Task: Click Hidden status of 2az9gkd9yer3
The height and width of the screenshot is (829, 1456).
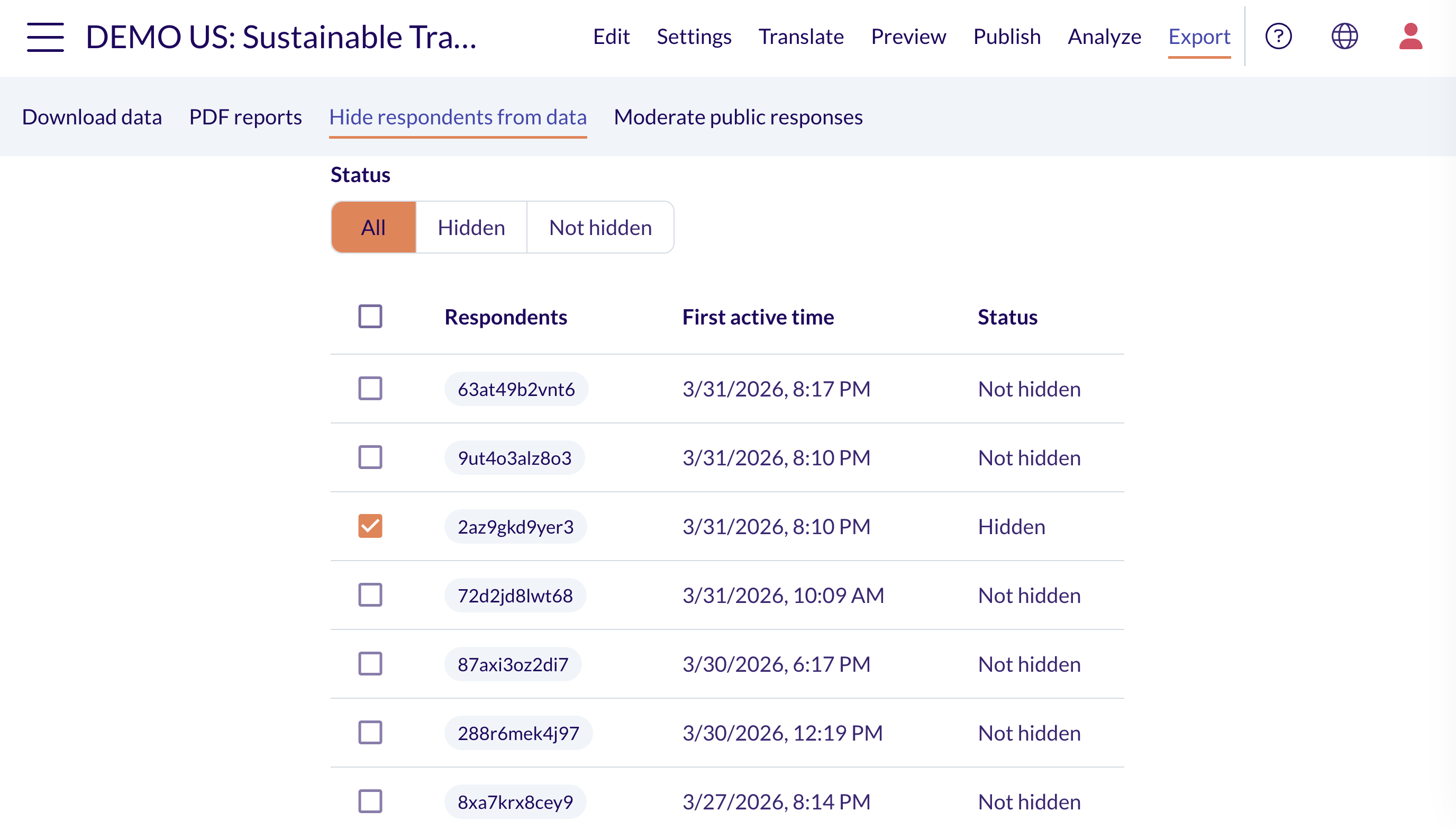Action: click(1011, 526)
